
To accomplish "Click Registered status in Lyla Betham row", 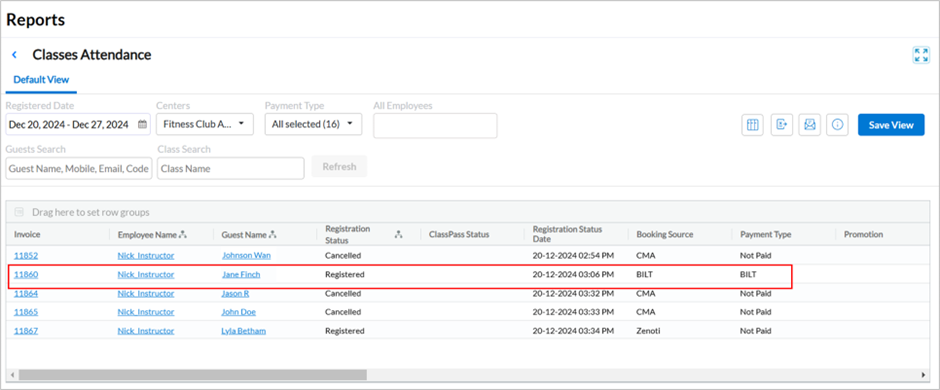I will tap(345, 330).
